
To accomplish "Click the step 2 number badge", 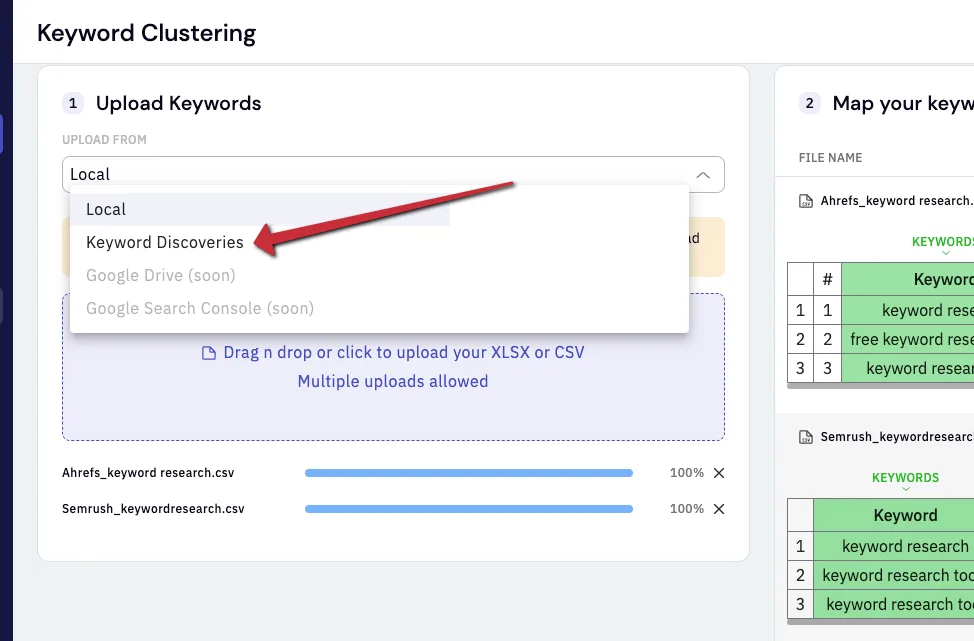I will pos(809,103).
